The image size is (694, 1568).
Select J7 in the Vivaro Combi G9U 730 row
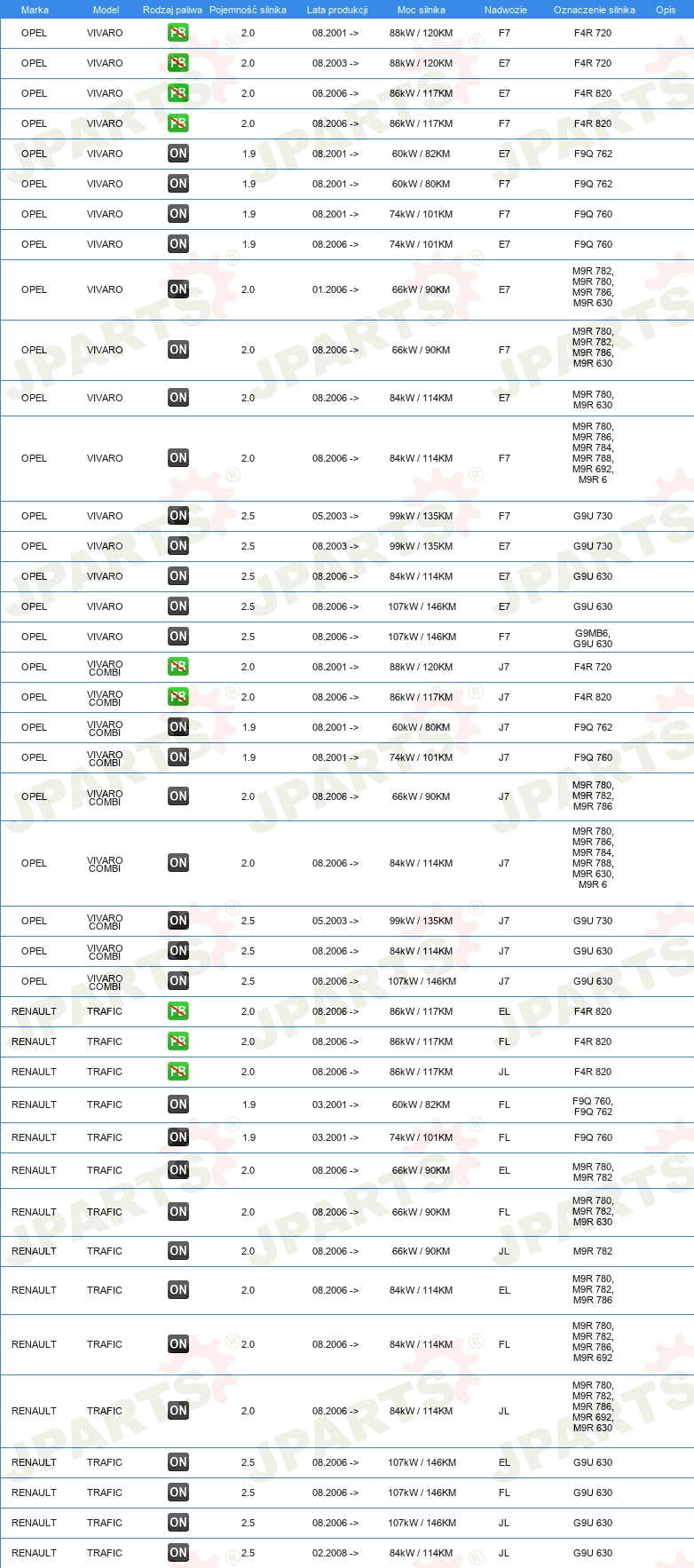pyautogui.click(x=504, y=921)
